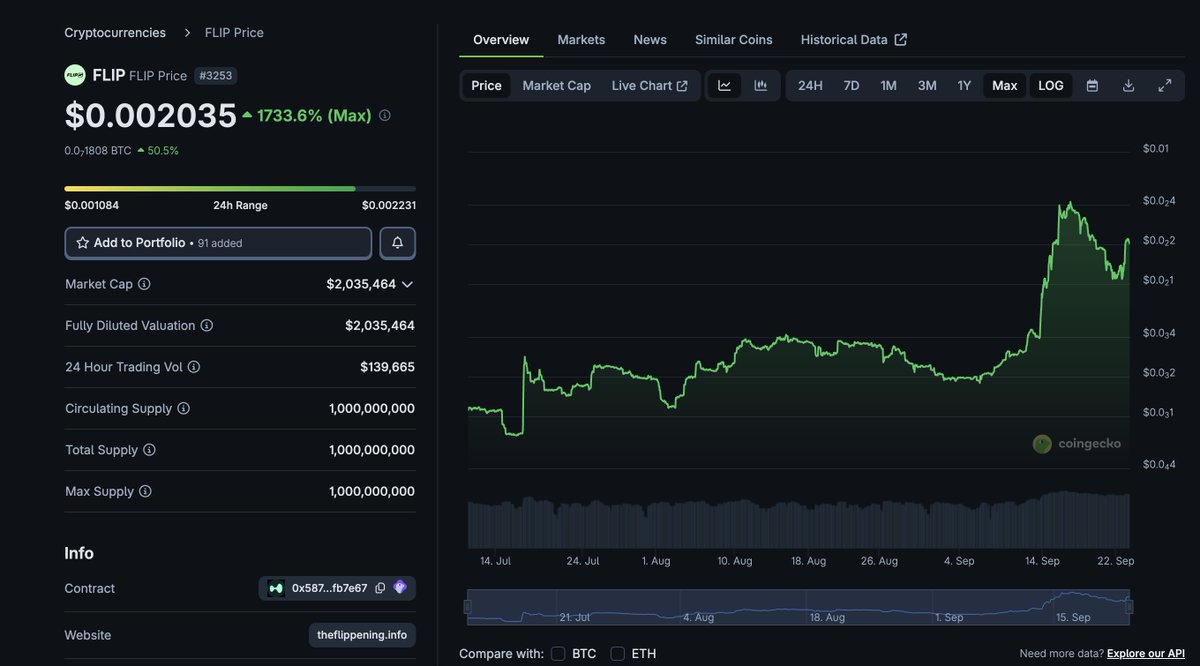The width and height of the screenshot is (1200, 666).
Task: Click the 14. Sep axis date label
Action: [1042, 561]
